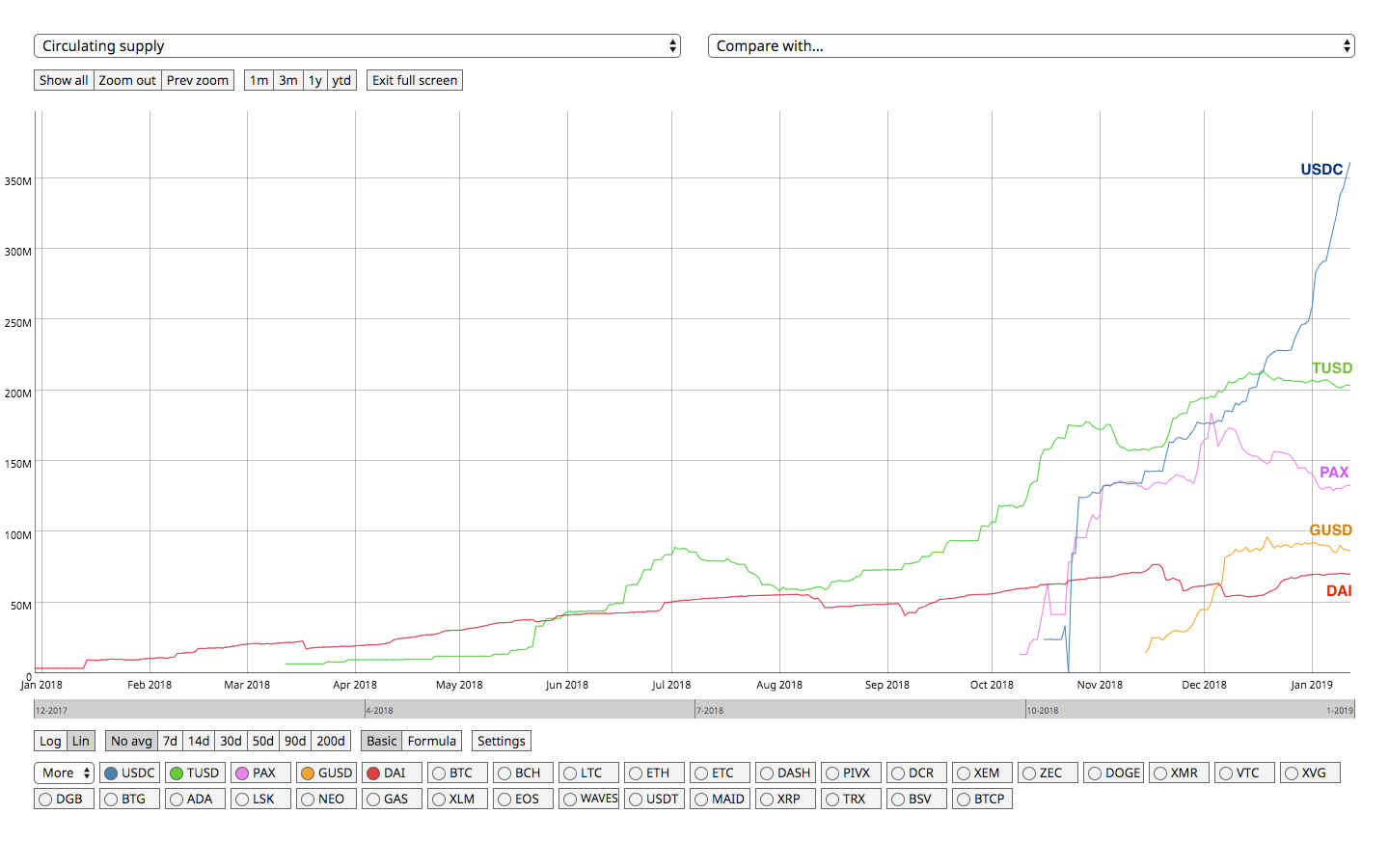This screenshot has height=868, width=1389.
Task: Enable the VTC coin series
Action: click(1244, 773)
